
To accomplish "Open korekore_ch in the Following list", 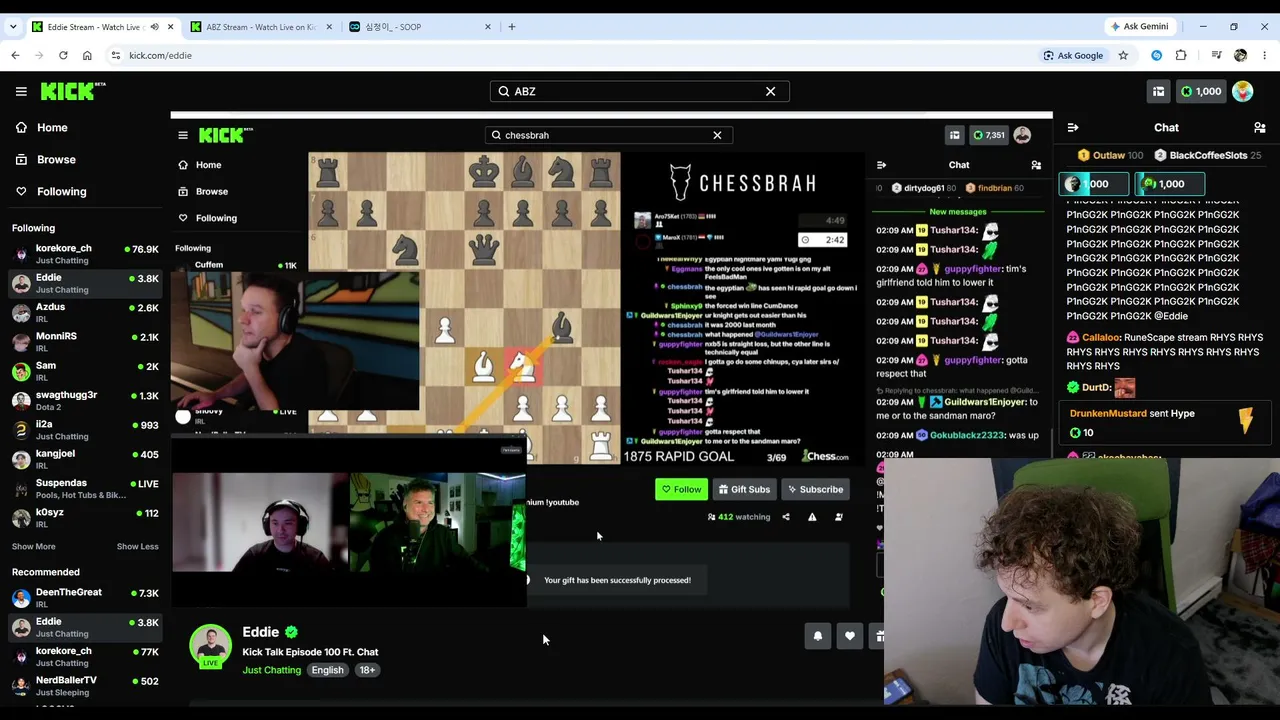I will [x=85, y=254].
